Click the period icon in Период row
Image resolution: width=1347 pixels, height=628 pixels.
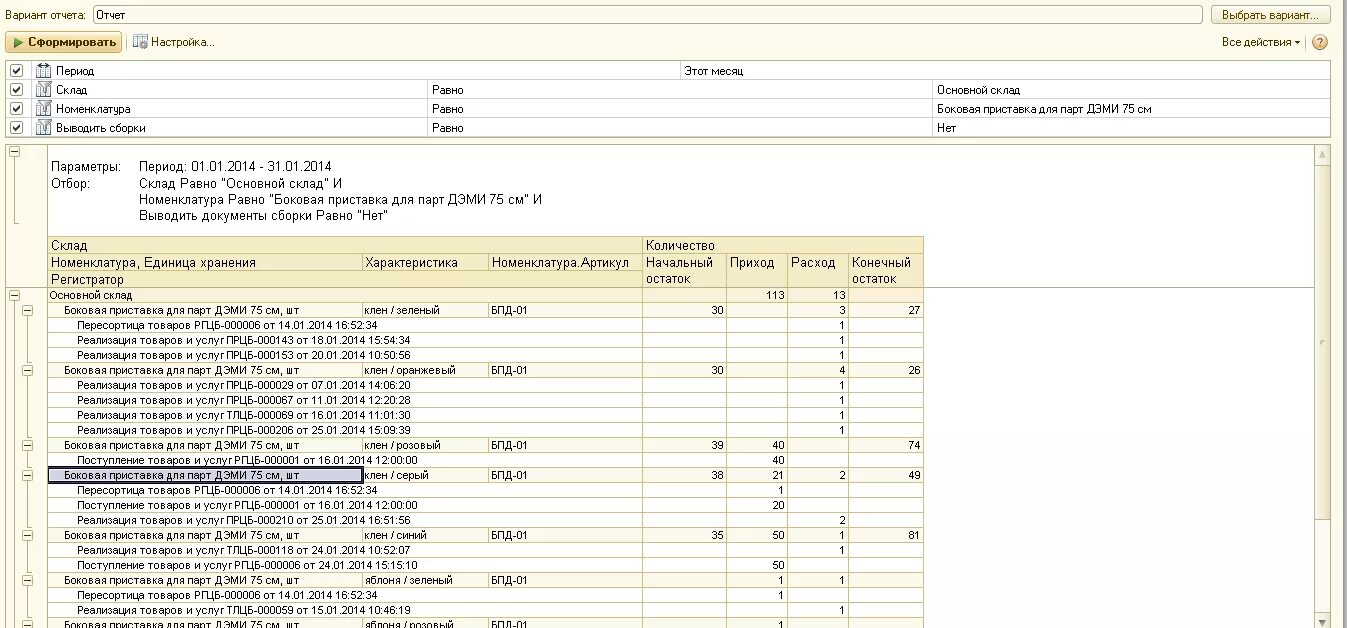[x=43, y=71]
